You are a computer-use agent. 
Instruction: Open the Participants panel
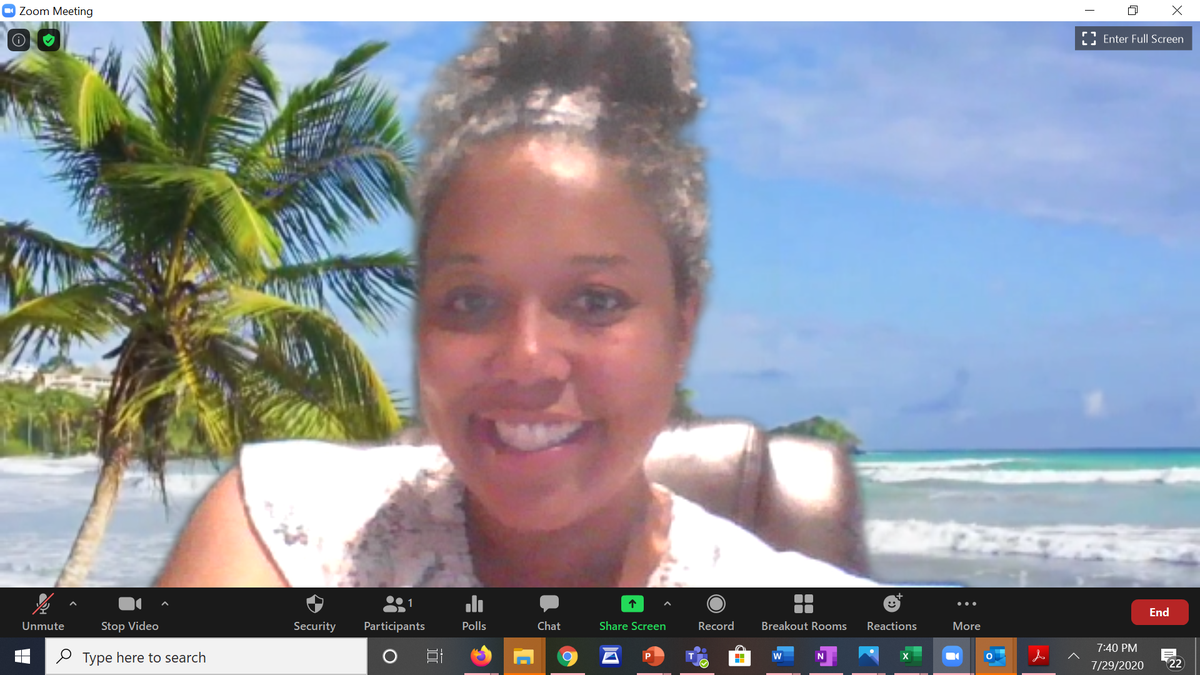(394, 612)
